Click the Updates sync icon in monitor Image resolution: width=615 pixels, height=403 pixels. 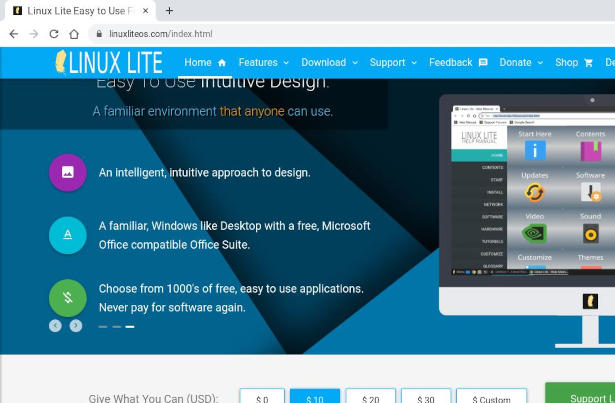pyautogui.click(x=535, y=193)
